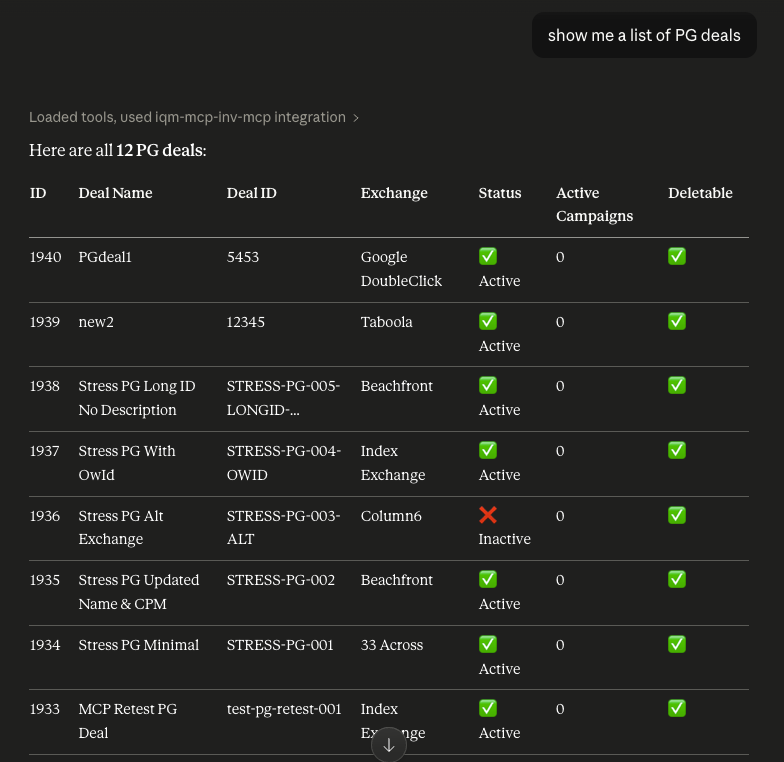This screenshot has height=762, width=784.
Task: Click the red X Inactive icon for deal 1936
Action: 488,515
